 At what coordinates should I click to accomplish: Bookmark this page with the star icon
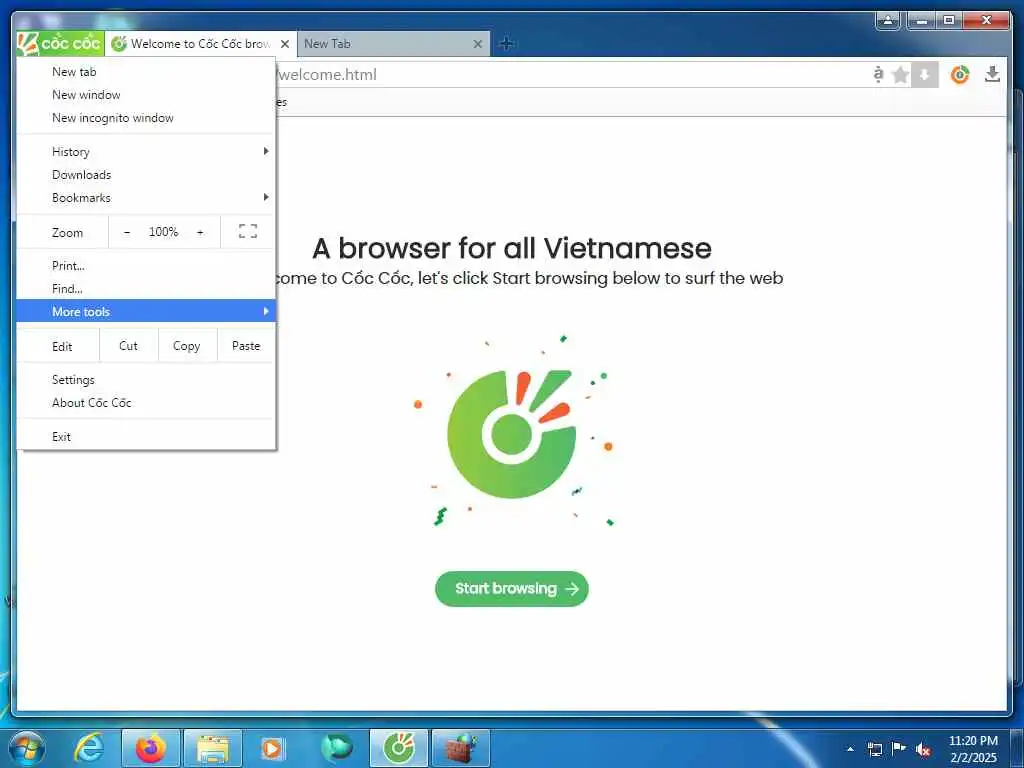[x=901, y=75]
